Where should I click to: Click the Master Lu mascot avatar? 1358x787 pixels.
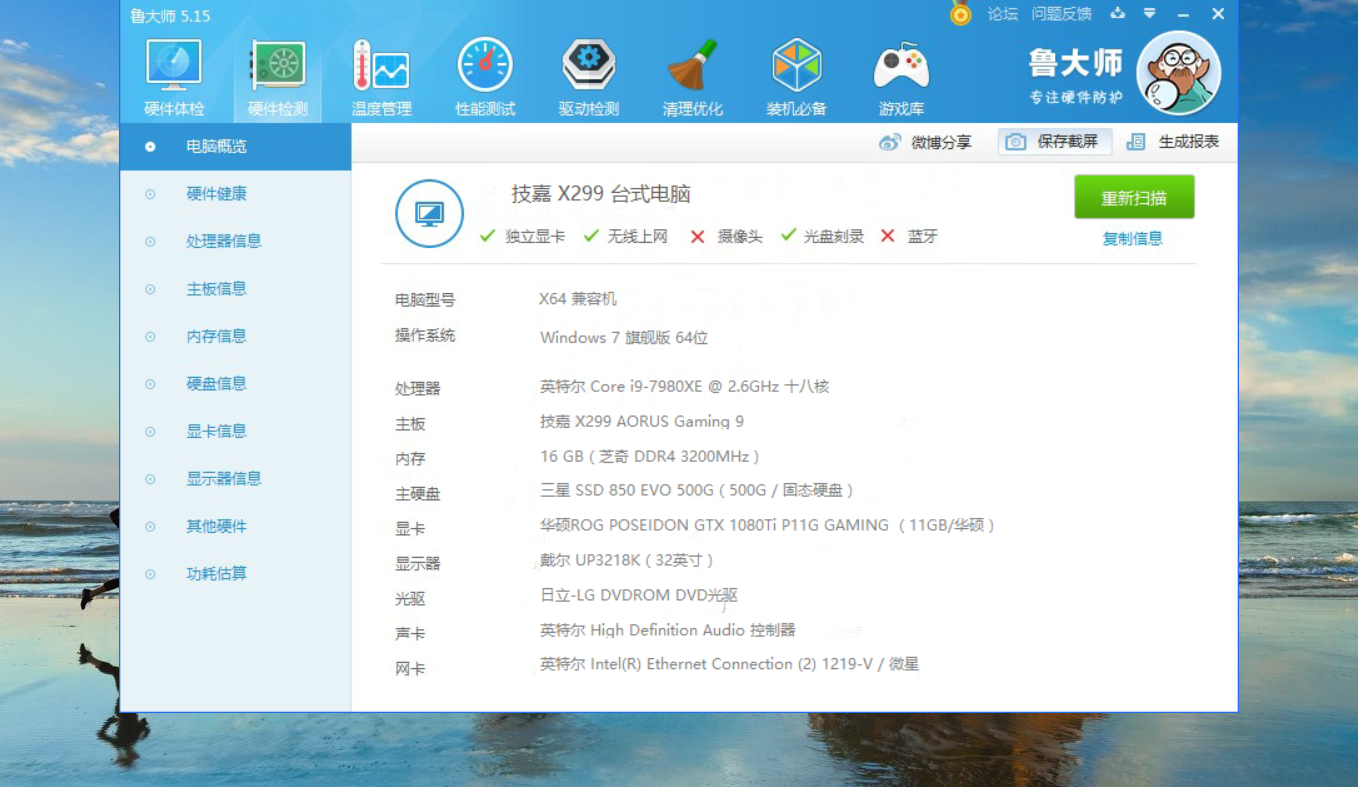tap(1179, 73)
